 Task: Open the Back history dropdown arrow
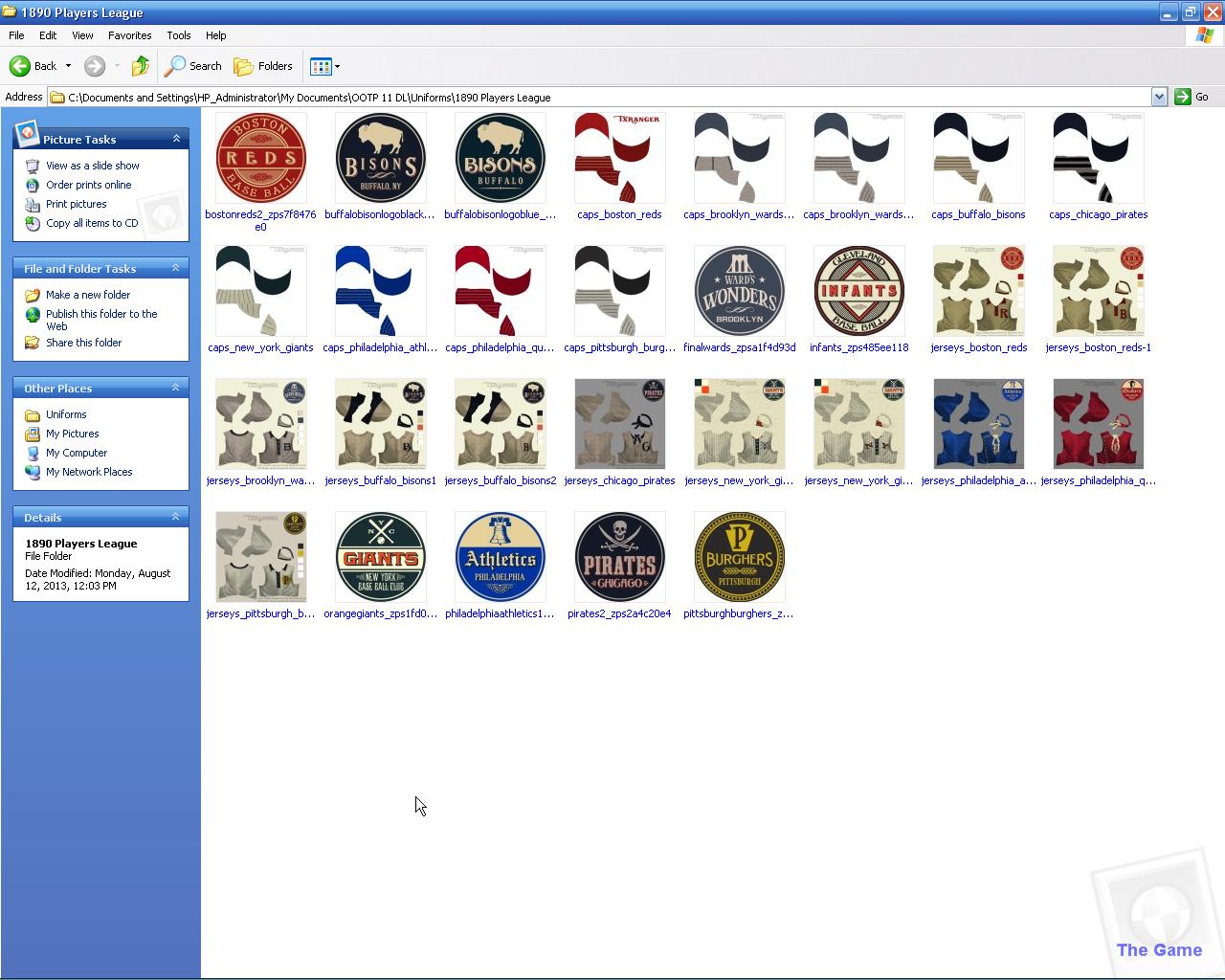click(x=68, y=66)
